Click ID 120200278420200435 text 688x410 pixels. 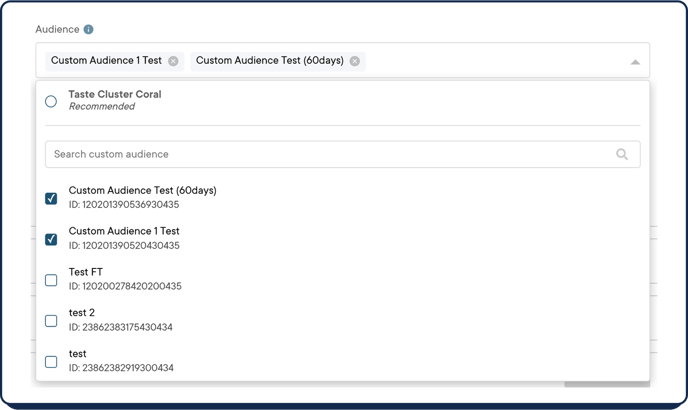pyautogui.click(x=125, y=286)
